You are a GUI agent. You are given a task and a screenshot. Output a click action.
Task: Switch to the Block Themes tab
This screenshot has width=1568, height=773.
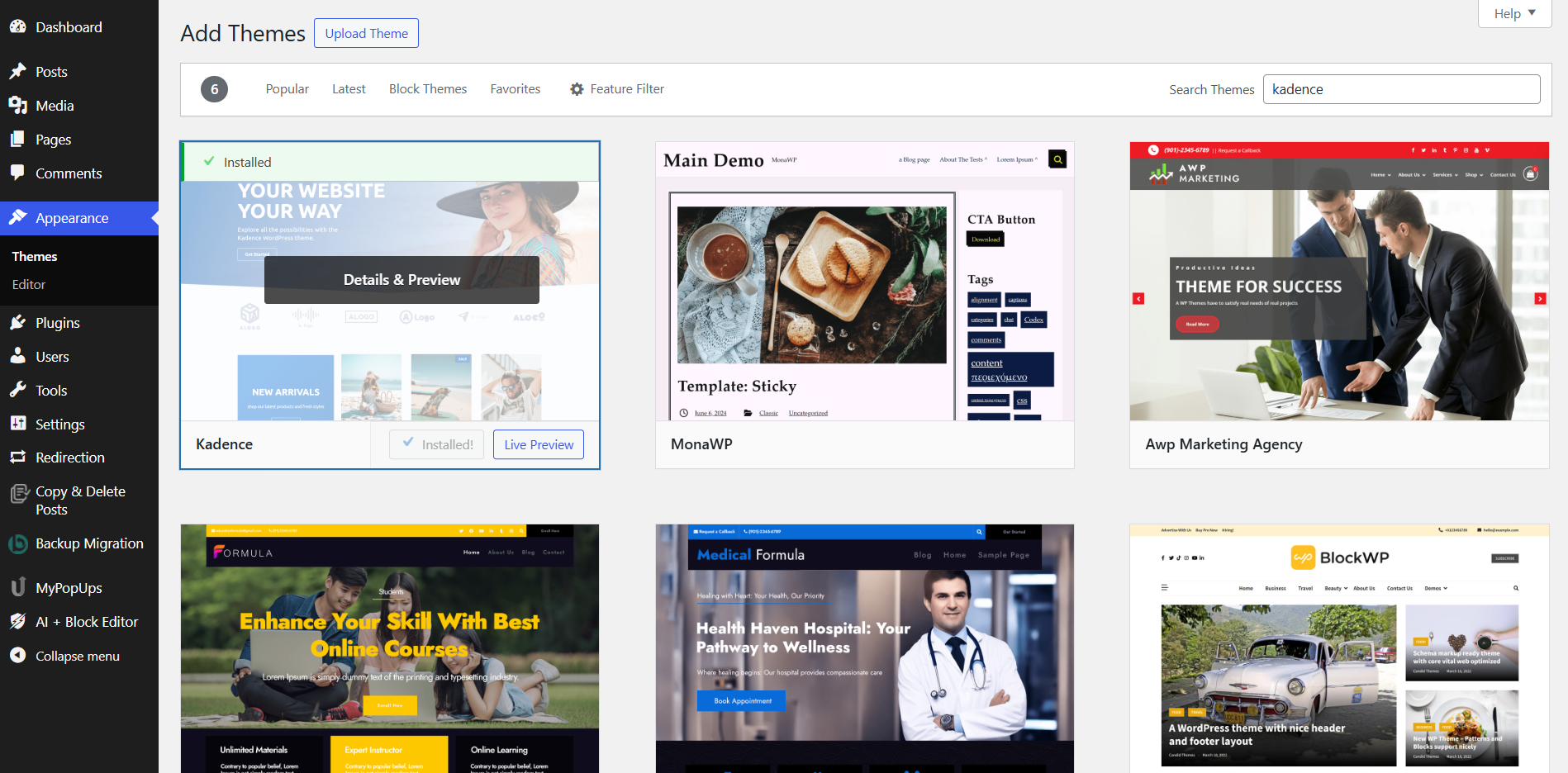coord(427,89)
